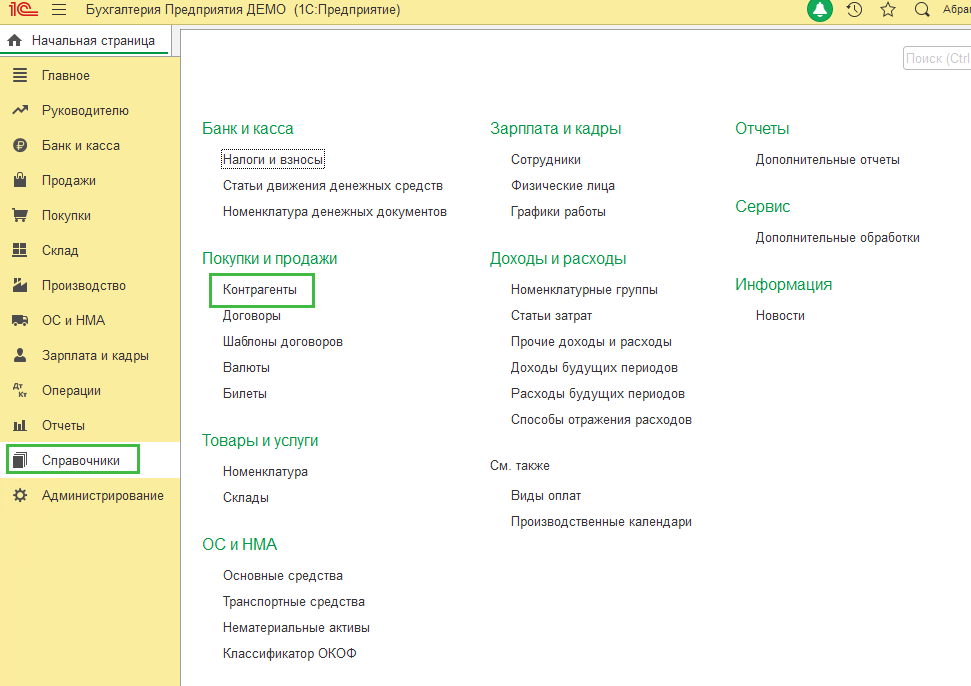Open favorites star icon

pyautogui.click(x=888, y=10)
